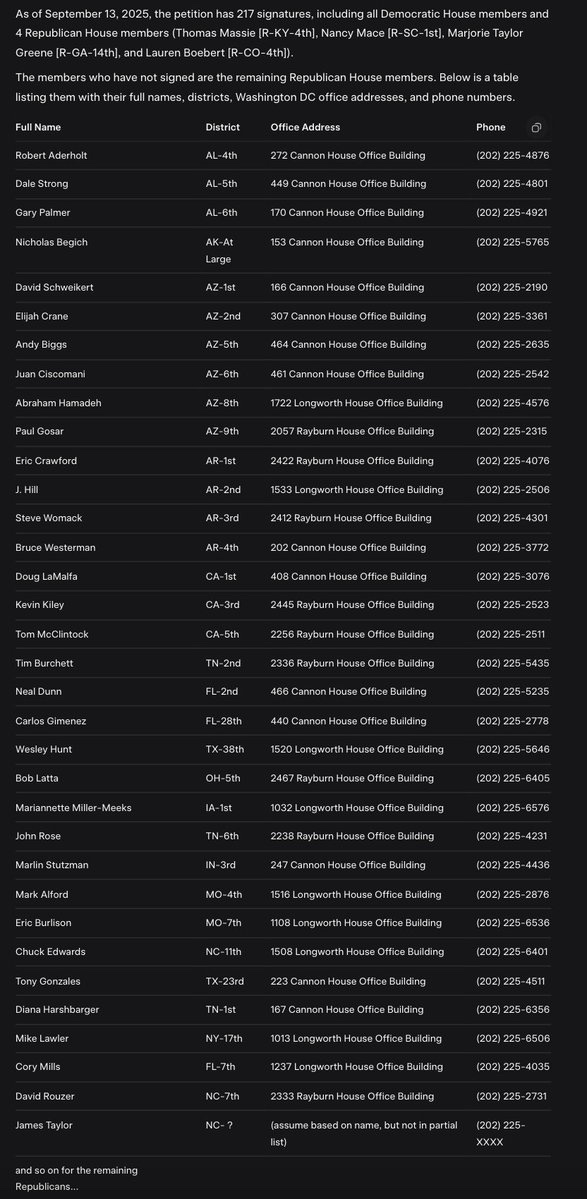The width and height of the screenshot is (587, 1199).
Task: Click the AZ-8th district cell
Action: point(222,403)
